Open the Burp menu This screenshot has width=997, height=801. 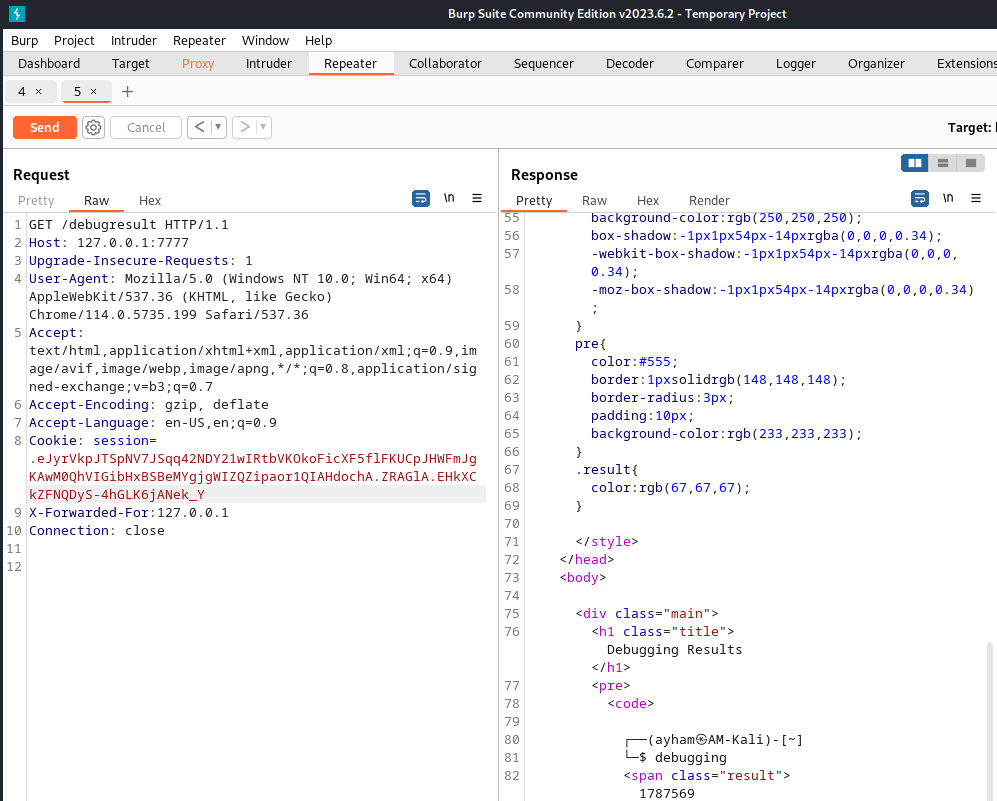point(25,40)
